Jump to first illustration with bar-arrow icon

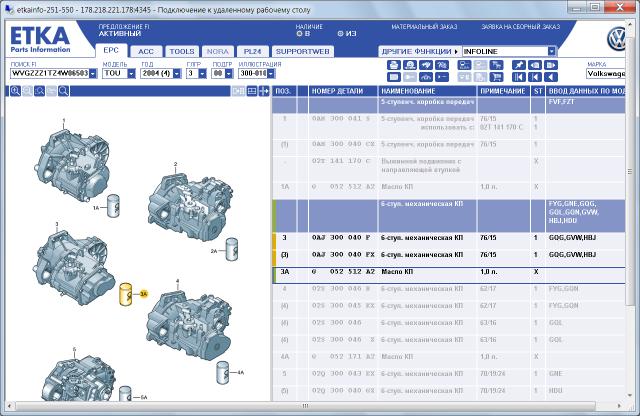click(519, 77)
